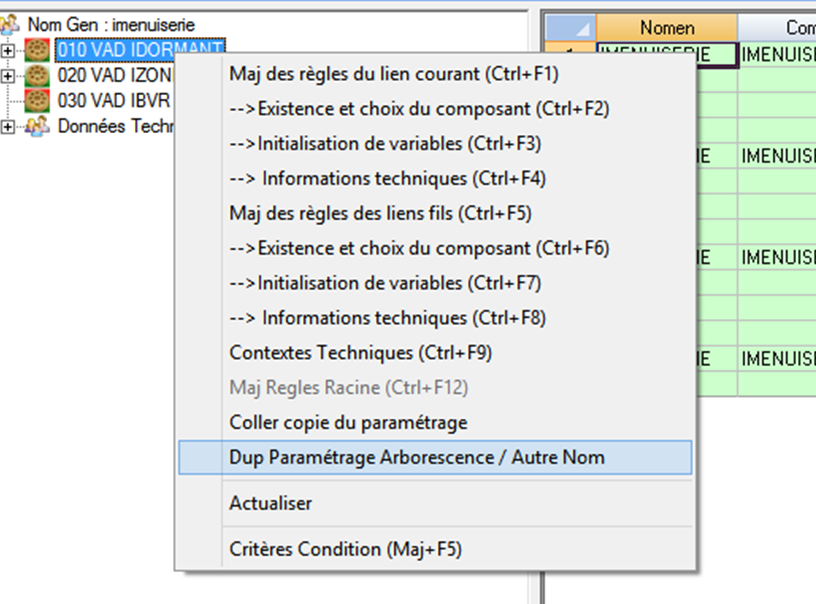Click the first IMENUISERIE cell under Nomen
This screenshot has width=816, height=604.
[x=667, y=56]
